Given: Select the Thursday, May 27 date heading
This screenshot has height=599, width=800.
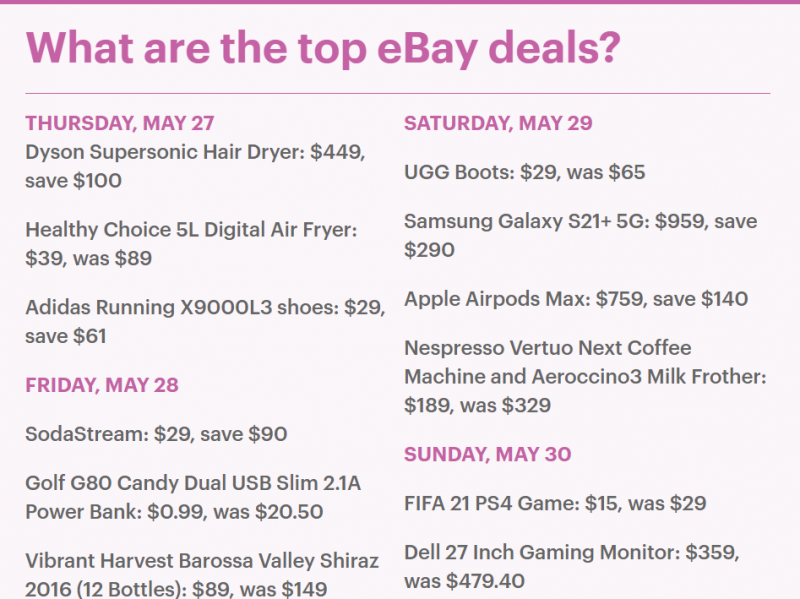Looking at the screenshot, I should 120,123.
